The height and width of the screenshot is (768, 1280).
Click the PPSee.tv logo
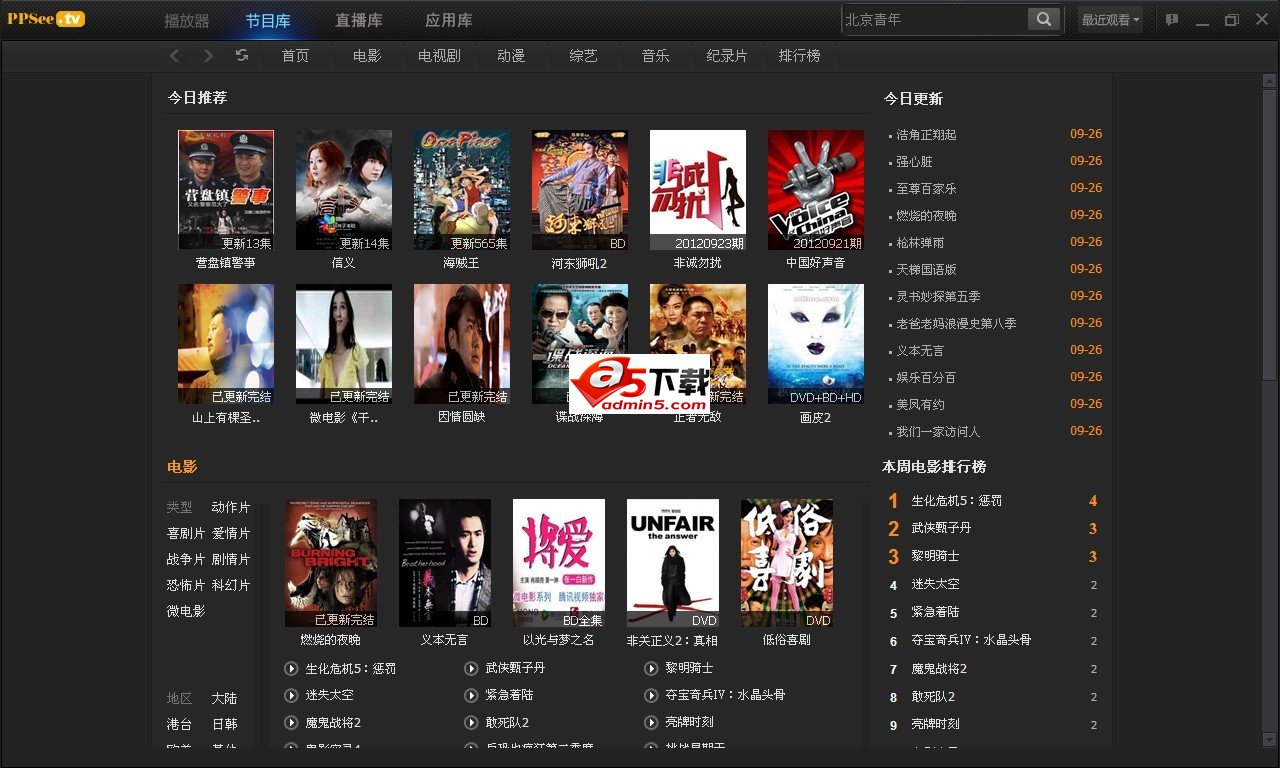coord(46,19)
